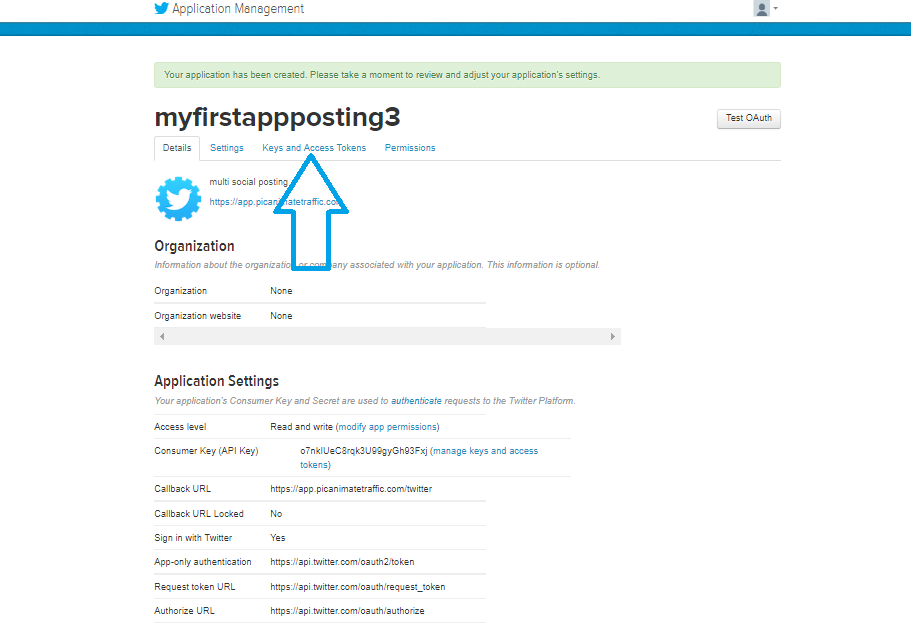Click the Consumer Key (API Key) label
This screenshot has height=627, width=911.
click(x=206, y=450)
